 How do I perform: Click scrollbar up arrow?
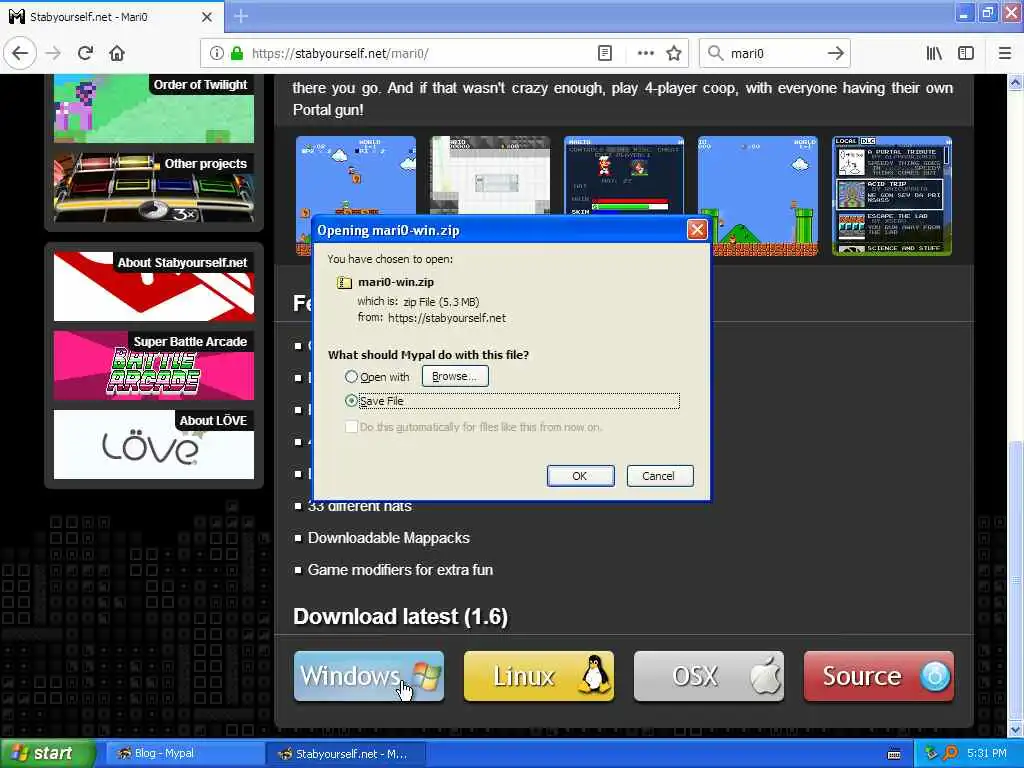1015,82
